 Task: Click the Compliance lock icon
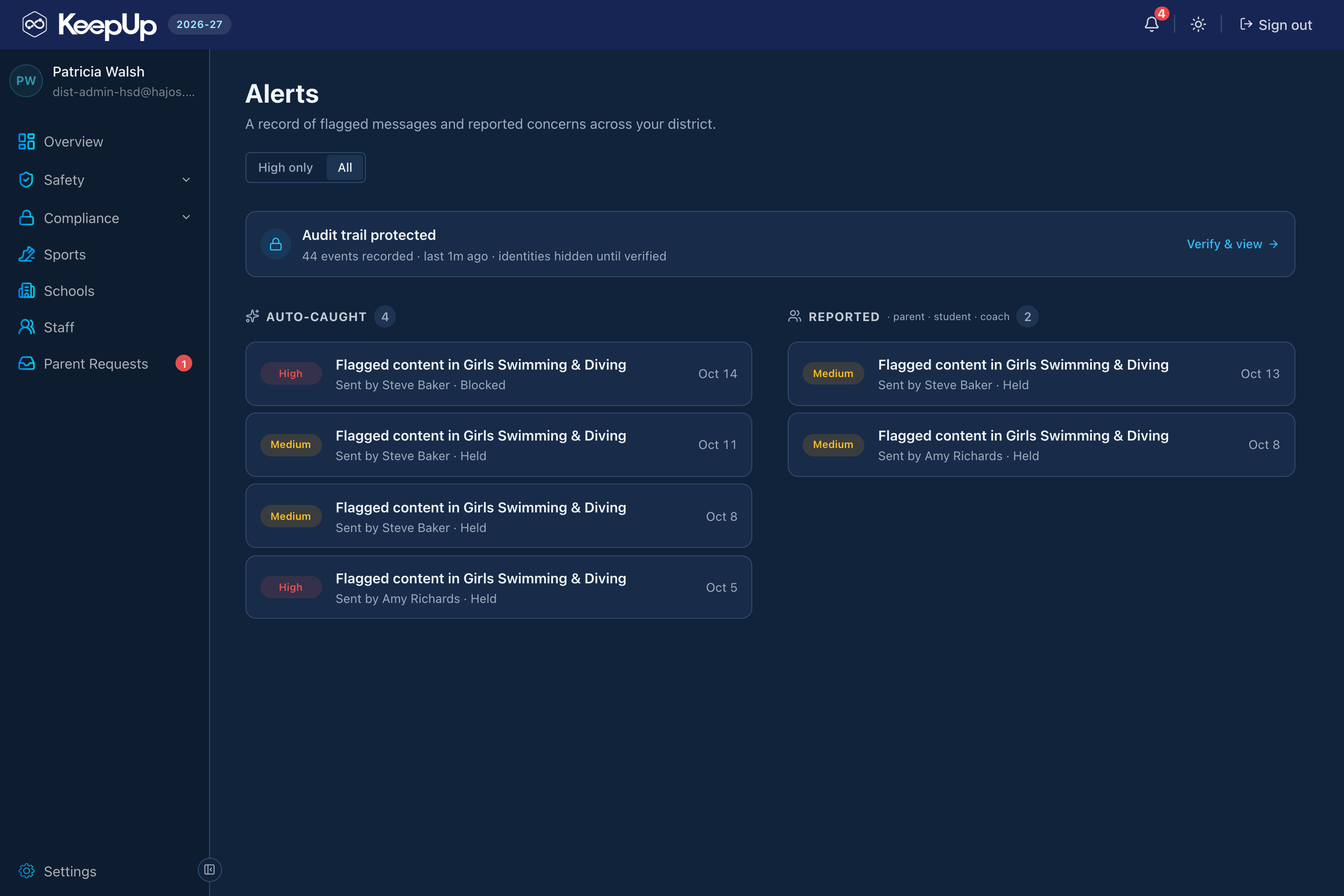(x=26, y=218)
